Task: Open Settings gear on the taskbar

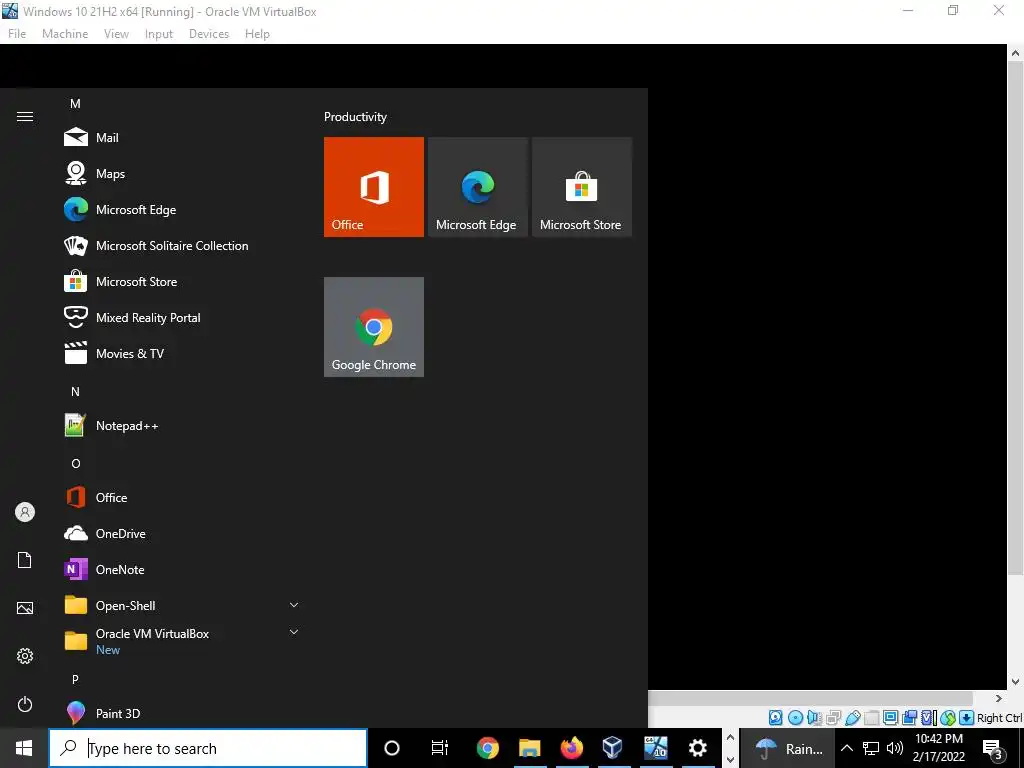Action: (x=697, y=748)
